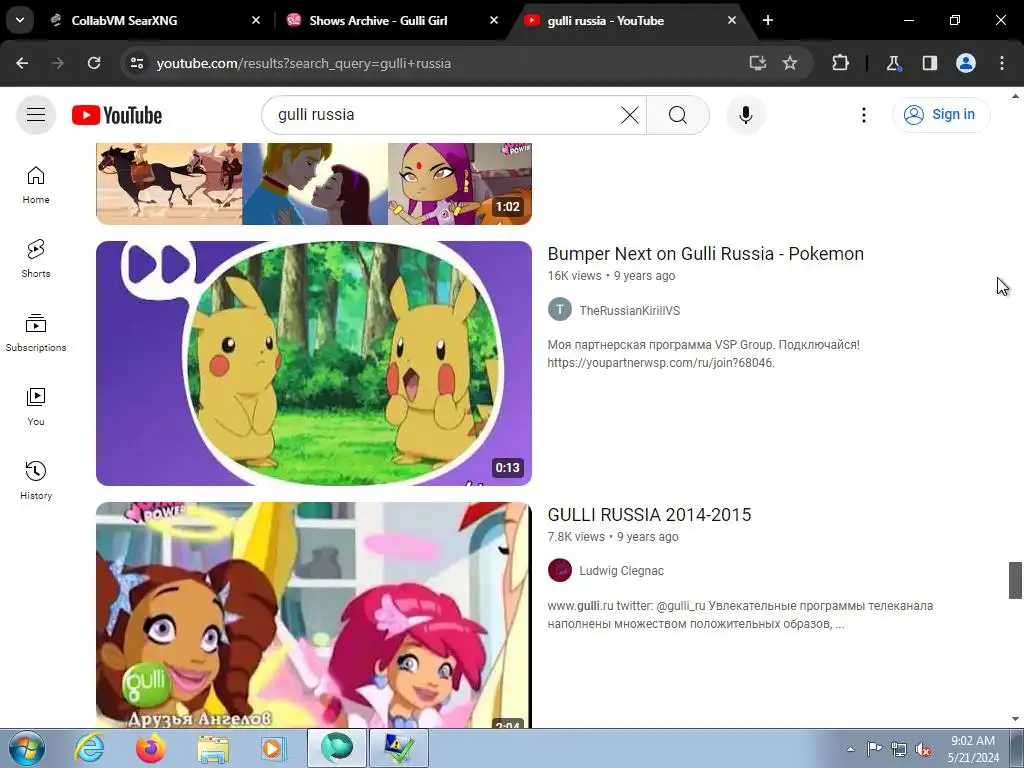Open Action Center flag icon

click(x=874, y=749)
